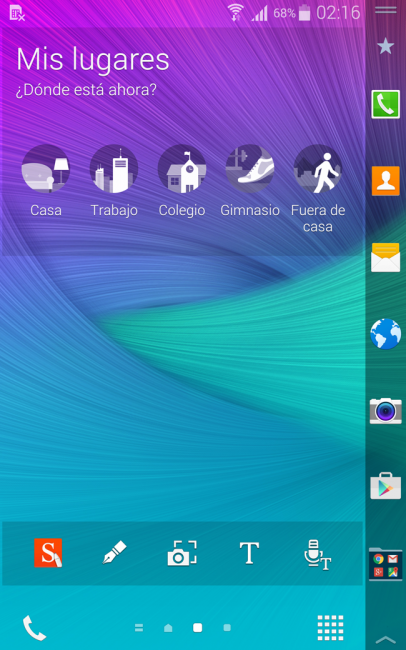Launch the Internet globe browser
This screenshot has width=406, height=650.
click(x=385, y=334)
